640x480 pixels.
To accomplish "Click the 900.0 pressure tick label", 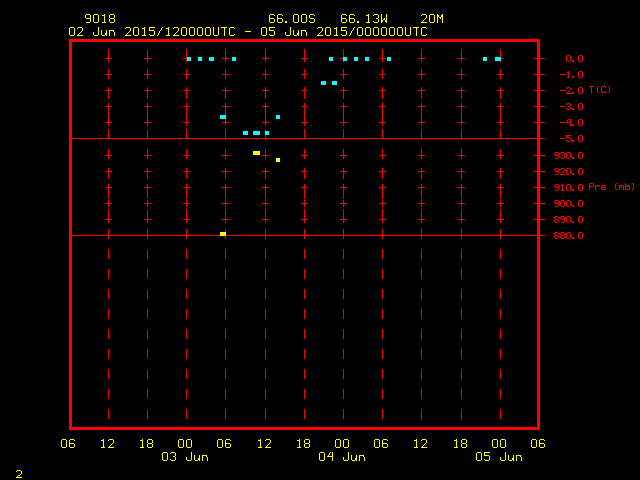I will (569, 204).
